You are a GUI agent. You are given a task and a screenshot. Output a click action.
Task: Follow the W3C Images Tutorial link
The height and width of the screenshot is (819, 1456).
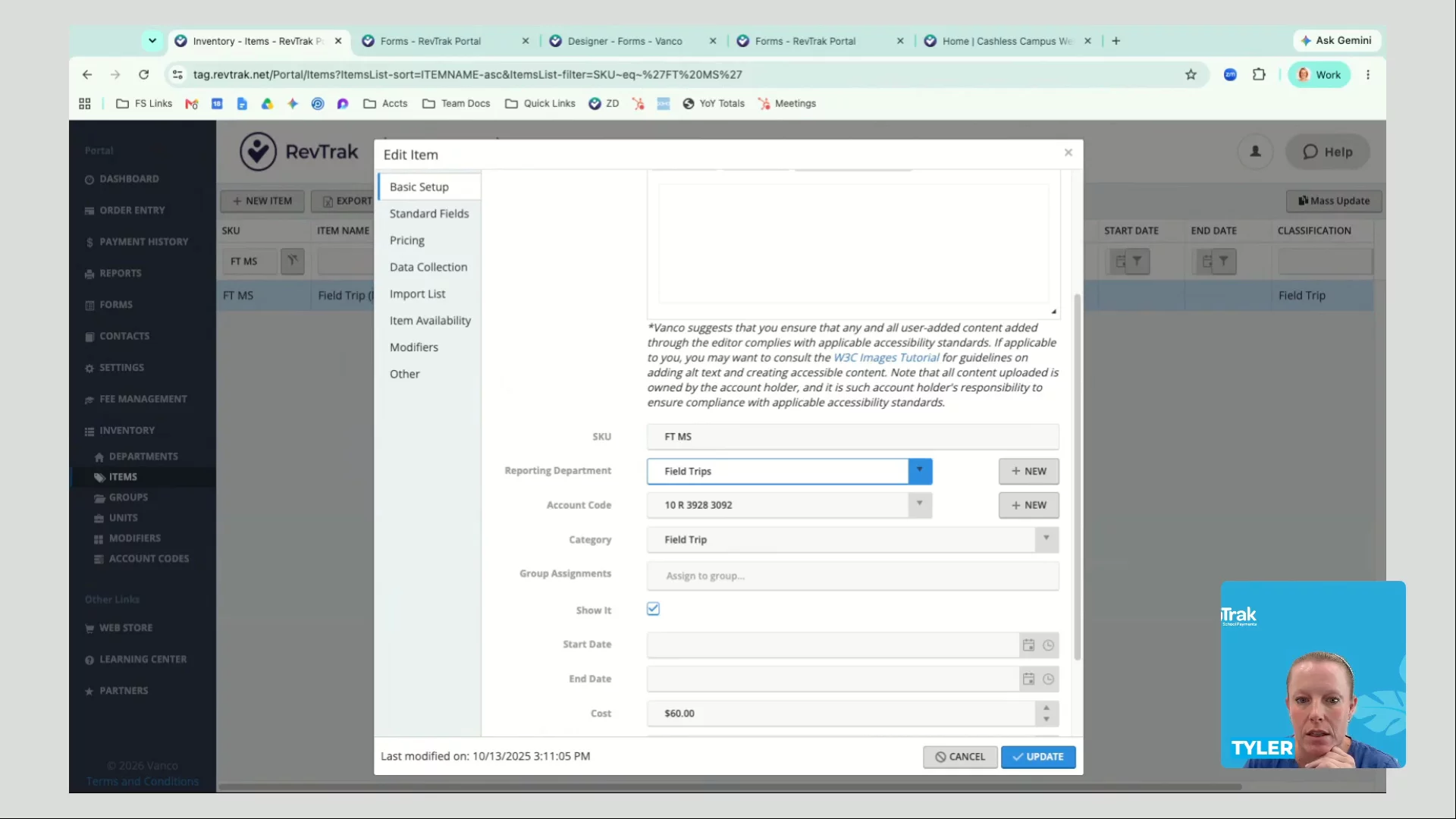click(886, 358)
